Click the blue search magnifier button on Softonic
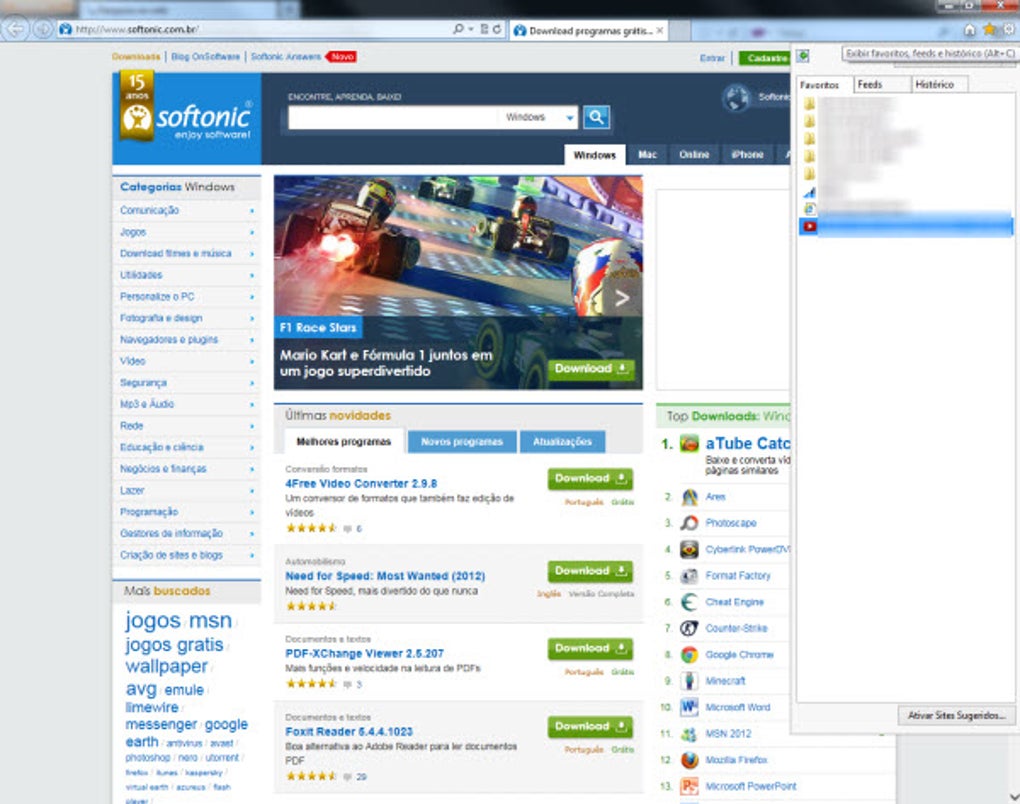The image size is (1020, 804). click(596, 117)
